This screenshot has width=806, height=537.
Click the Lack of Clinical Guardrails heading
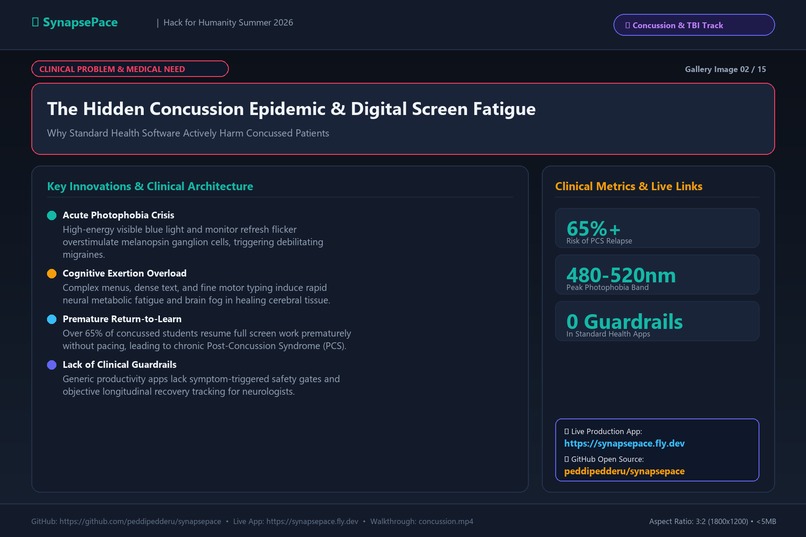pos(119,365)
